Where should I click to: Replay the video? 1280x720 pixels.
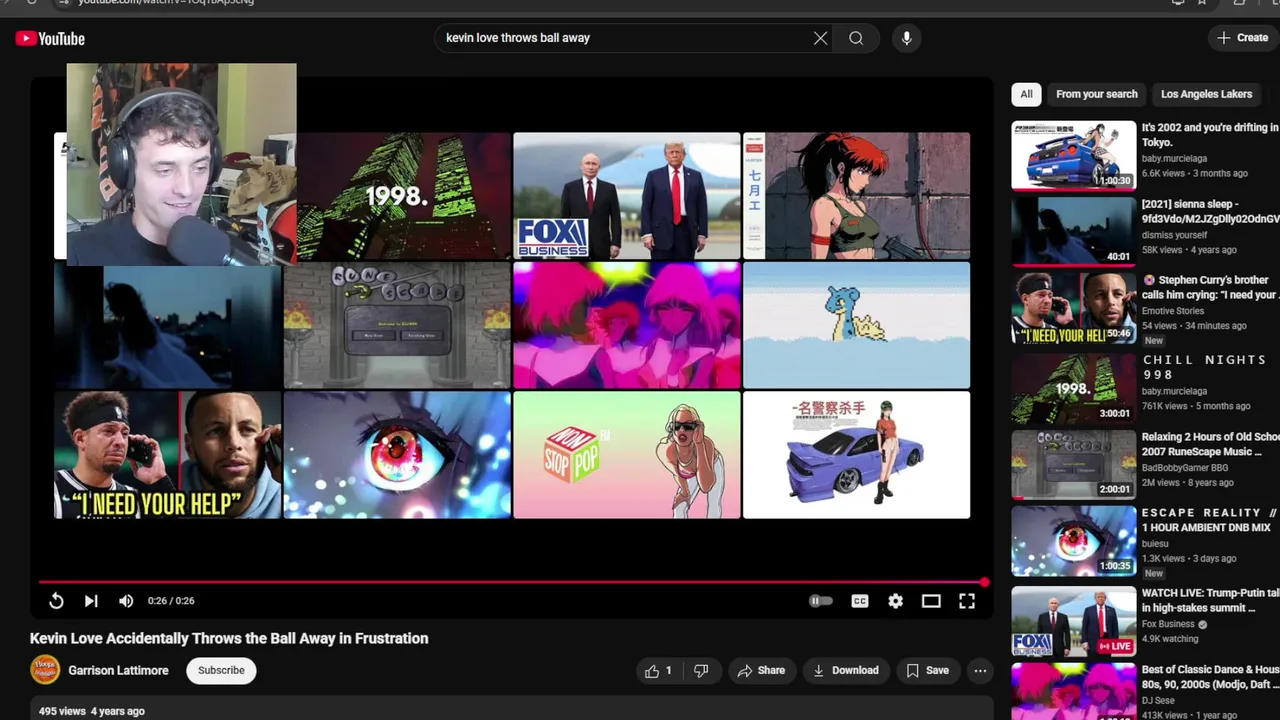(x=56, y=601)
